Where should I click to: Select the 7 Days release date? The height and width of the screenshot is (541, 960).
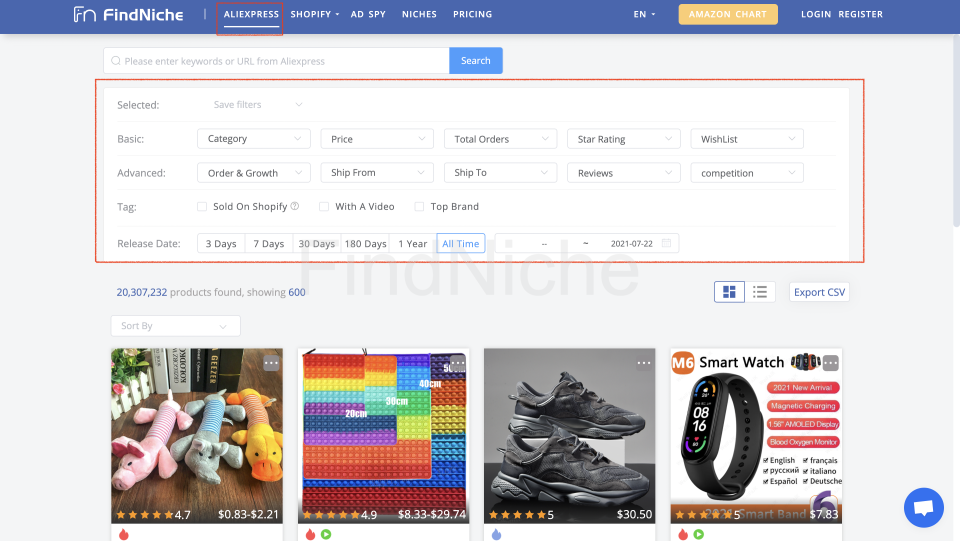(269, 244)
